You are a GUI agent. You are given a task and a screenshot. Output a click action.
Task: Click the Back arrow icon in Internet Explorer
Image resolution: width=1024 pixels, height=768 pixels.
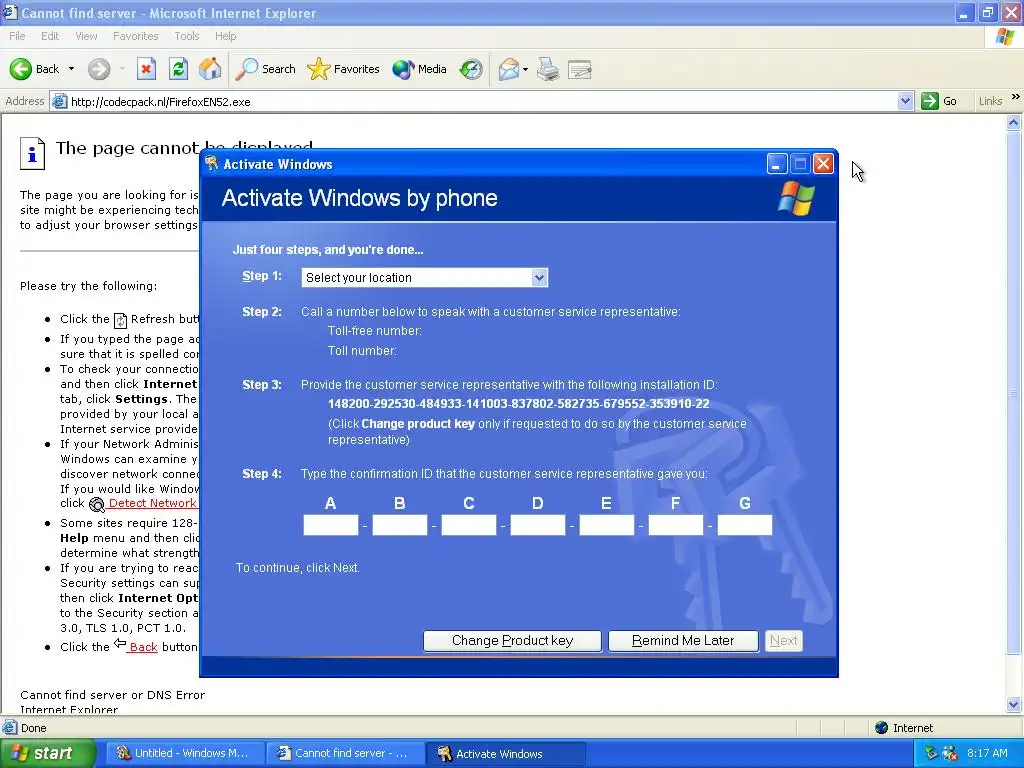(x=21, y=69)
